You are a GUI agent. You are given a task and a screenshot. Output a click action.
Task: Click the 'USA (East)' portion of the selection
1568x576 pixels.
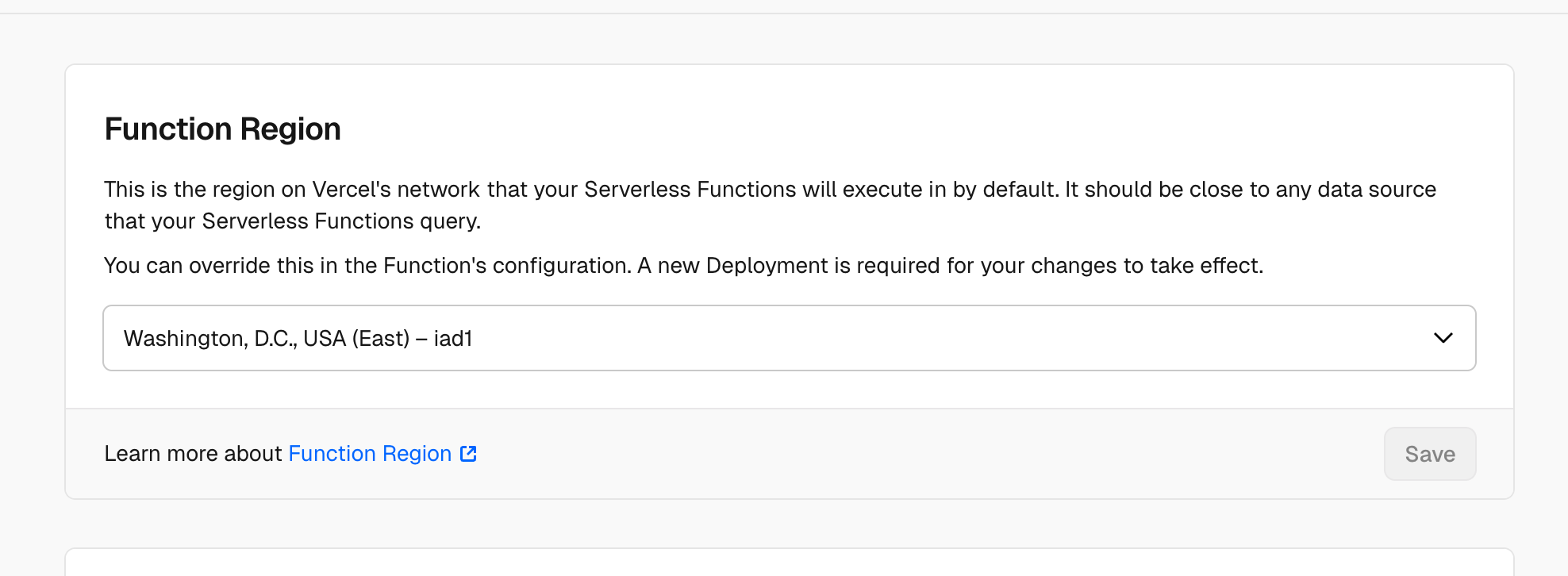[x=356, y=339]
